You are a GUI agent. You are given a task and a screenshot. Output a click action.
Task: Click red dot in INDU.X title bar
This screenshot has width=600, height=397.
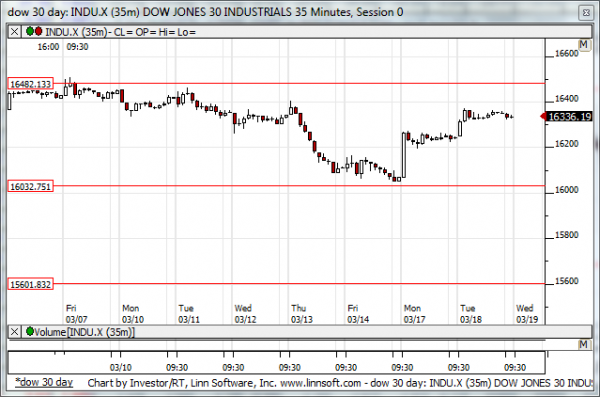click(38, 31)
